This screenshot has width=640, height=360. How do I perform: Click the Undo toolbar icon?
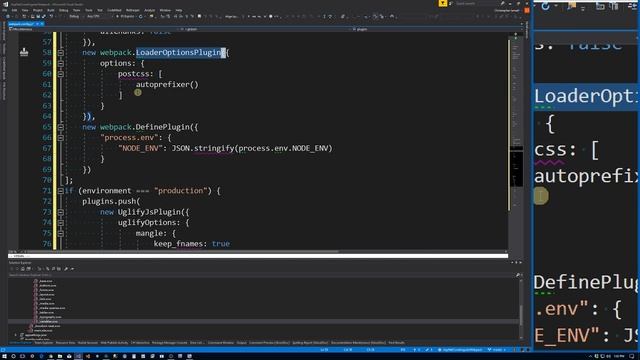point(51,16)
